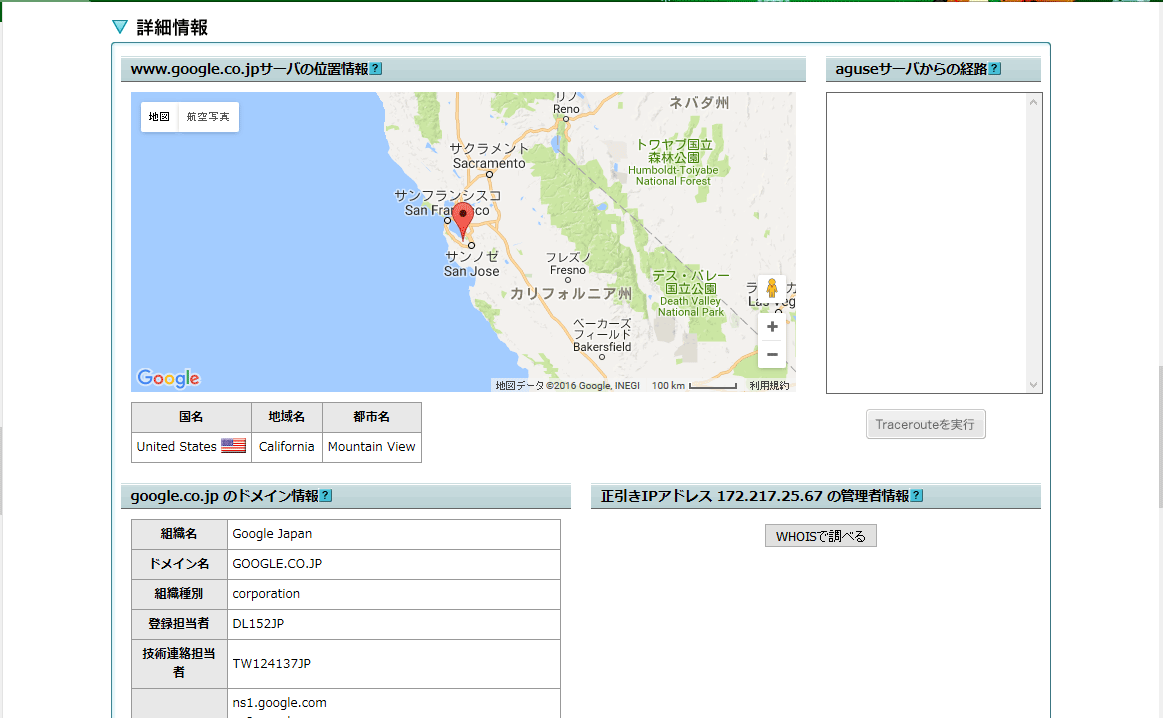The height and width of the screenshot is (718, 1163).
Task: Zoom in the map with plus button
Action: (x=772, y=326)
